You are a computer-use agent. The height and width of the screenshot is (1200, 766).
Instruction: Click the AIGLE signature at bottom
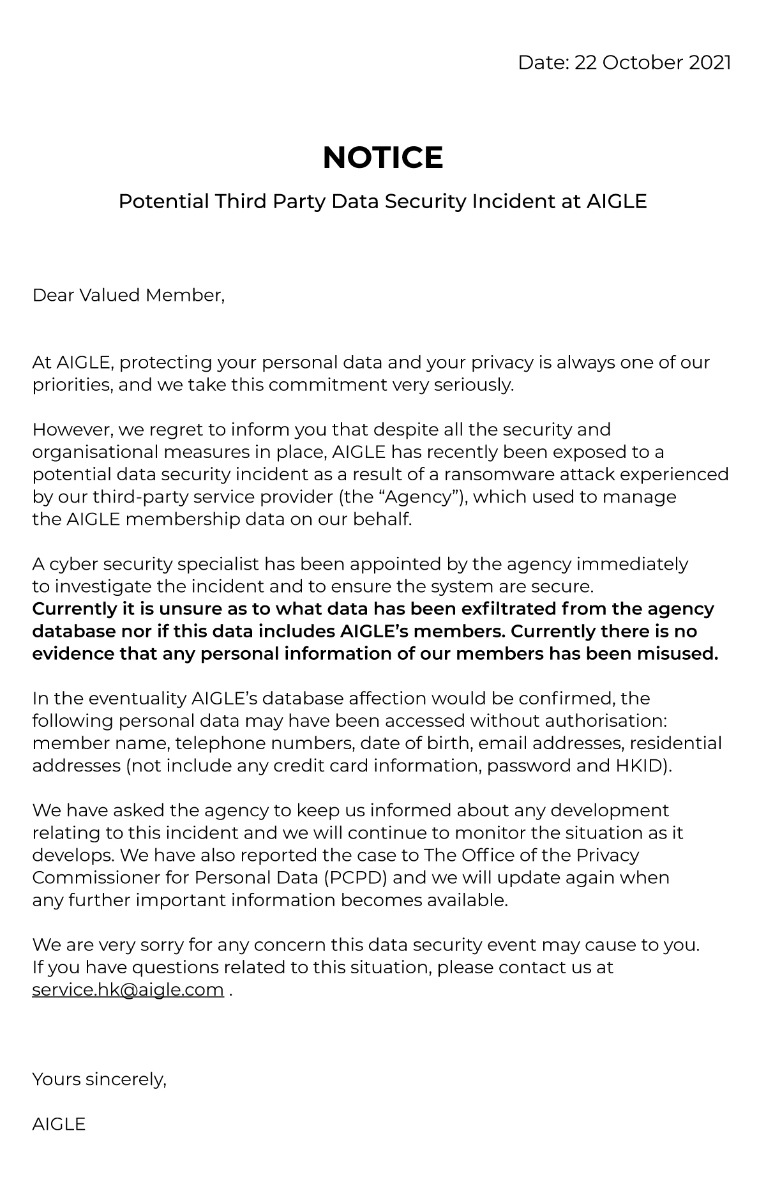59,1124
